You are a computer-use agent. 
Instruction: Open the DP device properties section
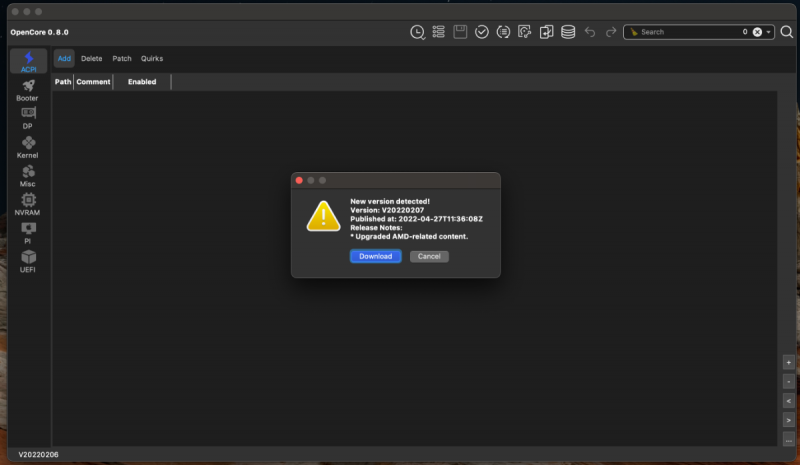pos(28,118)
